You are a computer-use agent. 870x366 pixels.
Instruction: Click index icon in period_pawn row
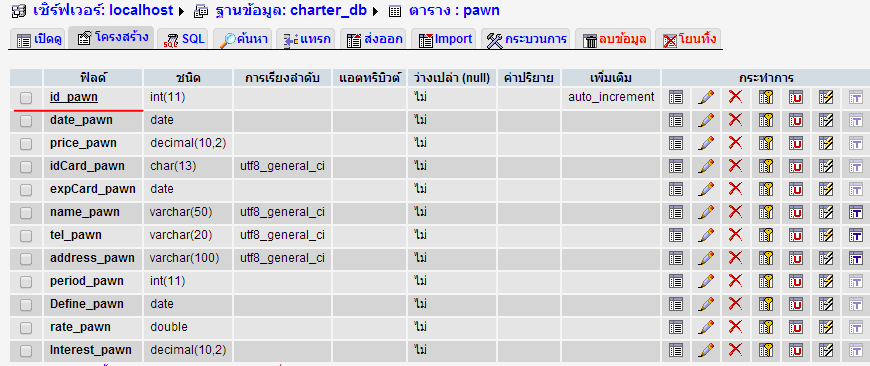[826, 282]
